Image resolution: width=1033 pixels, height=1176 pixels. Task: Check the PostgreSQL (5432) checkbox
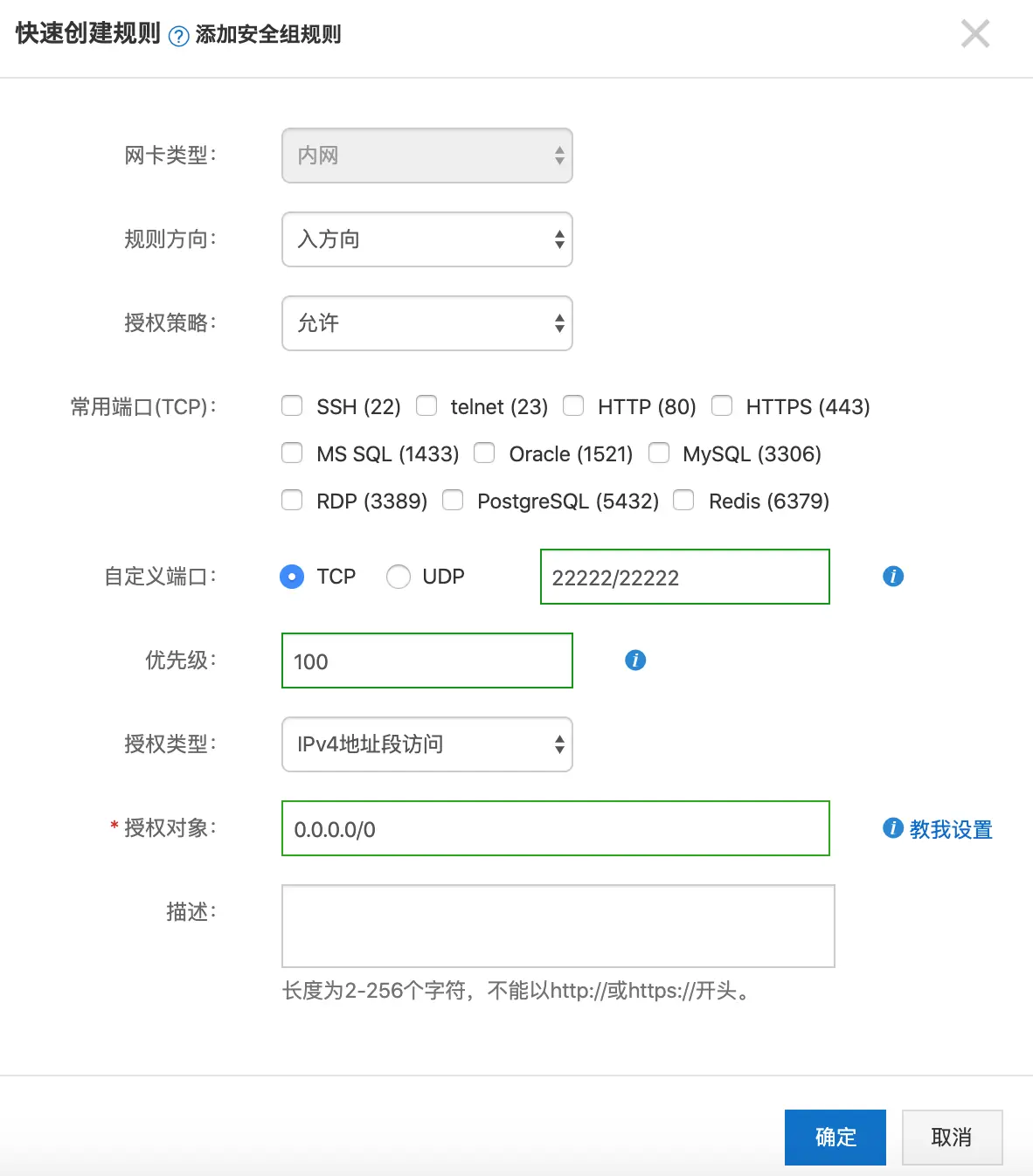(453, 500)
